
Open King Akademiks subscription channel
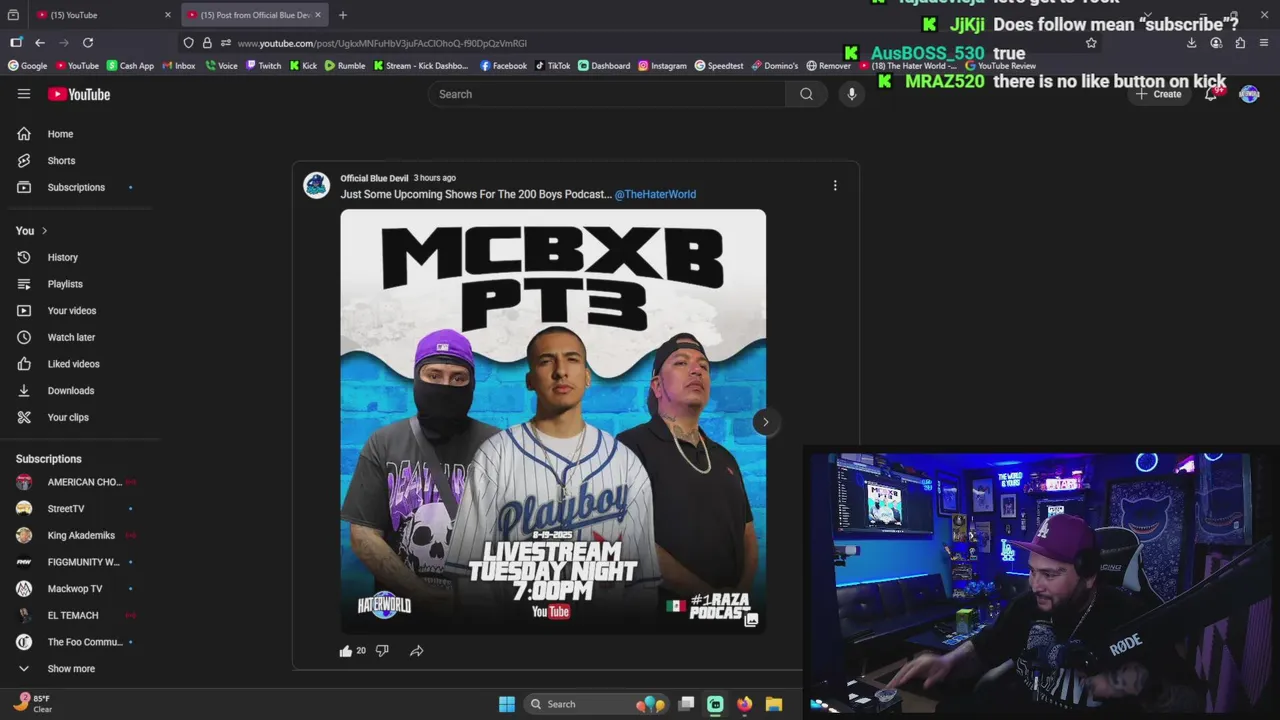coord(80,535)
